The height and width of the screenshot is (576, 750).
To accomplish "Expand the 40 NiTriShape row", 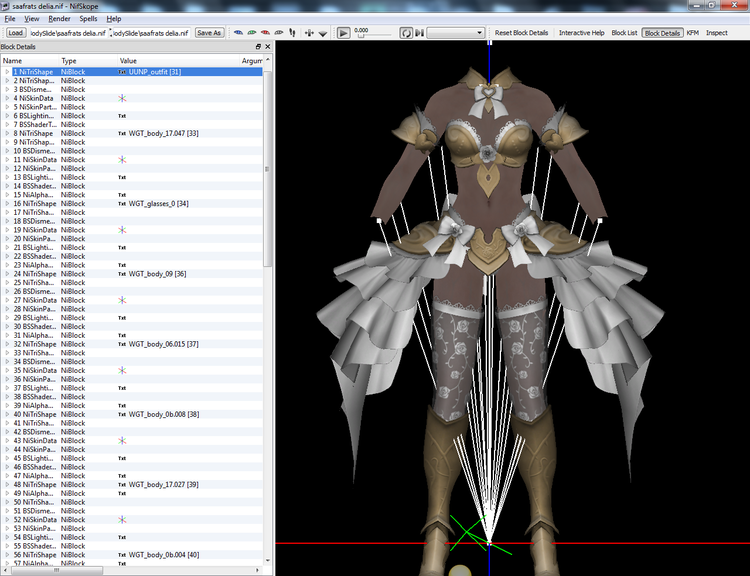I will coord(7,414).
